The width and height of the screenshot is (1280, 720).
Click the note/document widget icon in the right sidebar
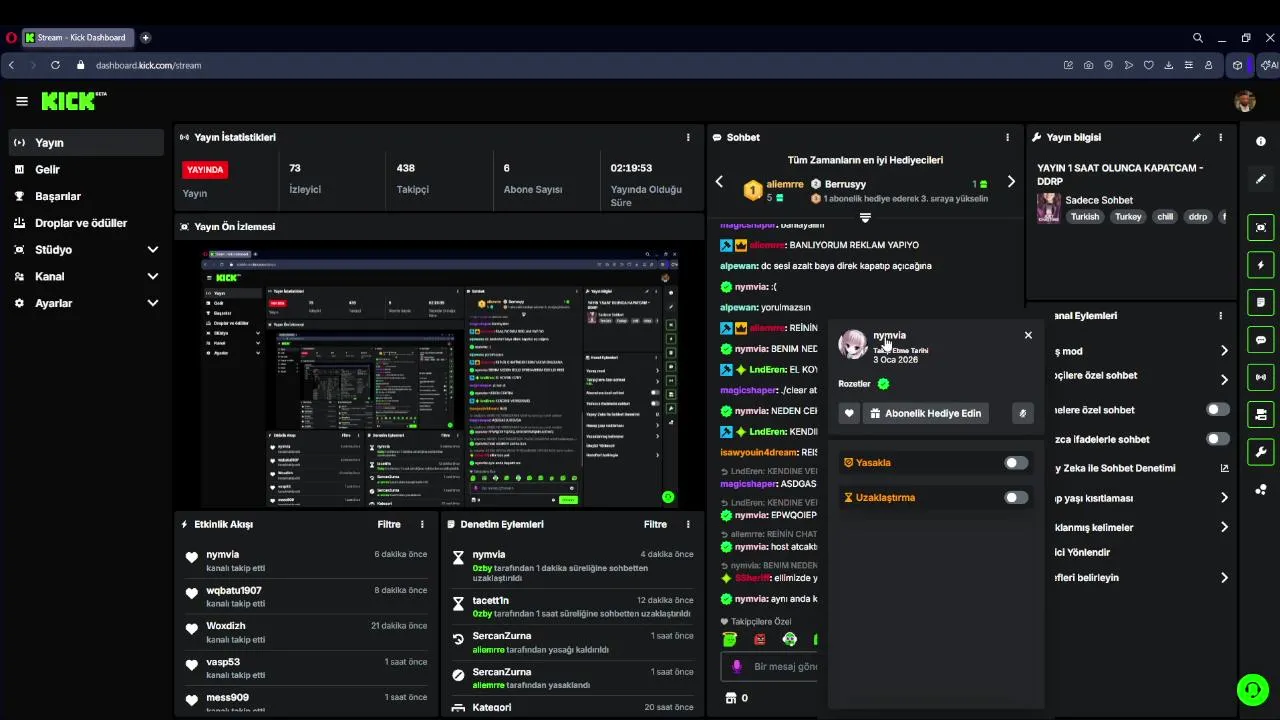[1261, 302]
